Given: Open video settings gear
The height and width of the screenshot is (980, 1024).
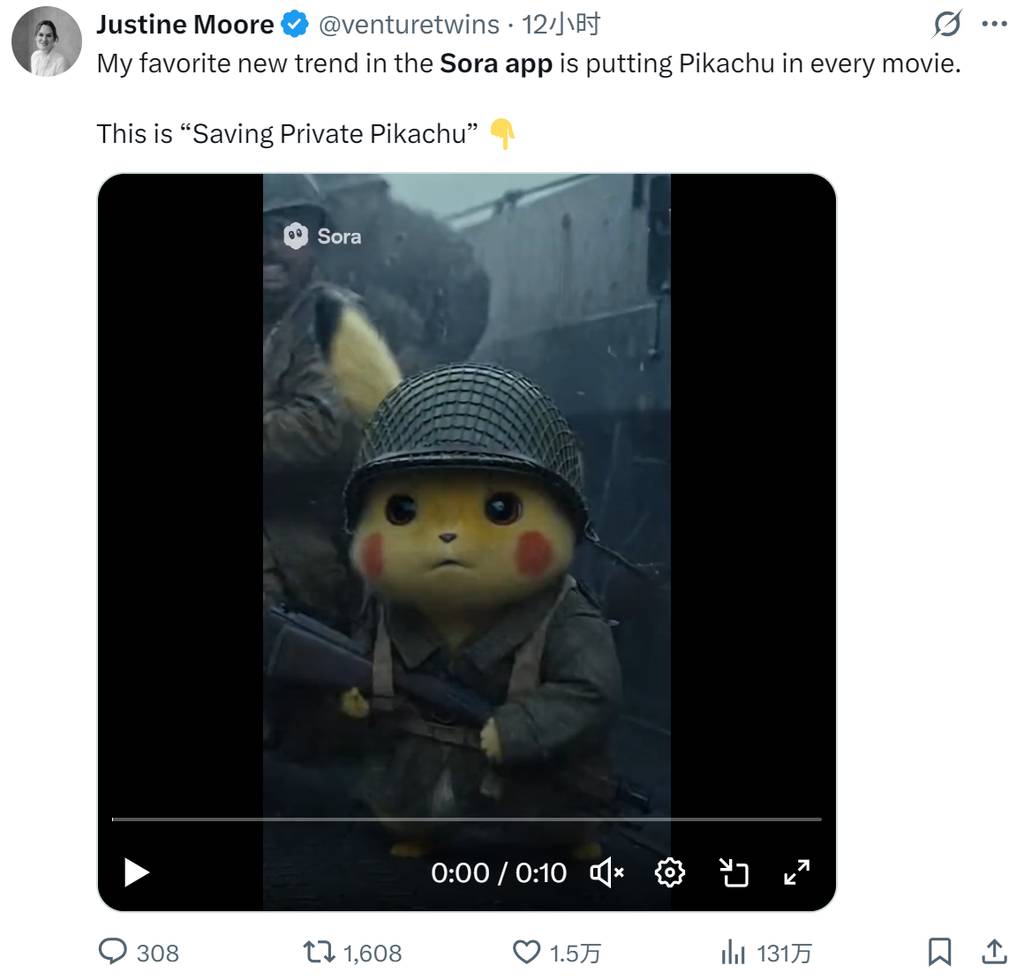Looking at the screenshot, I should click(x=669, y=873).
